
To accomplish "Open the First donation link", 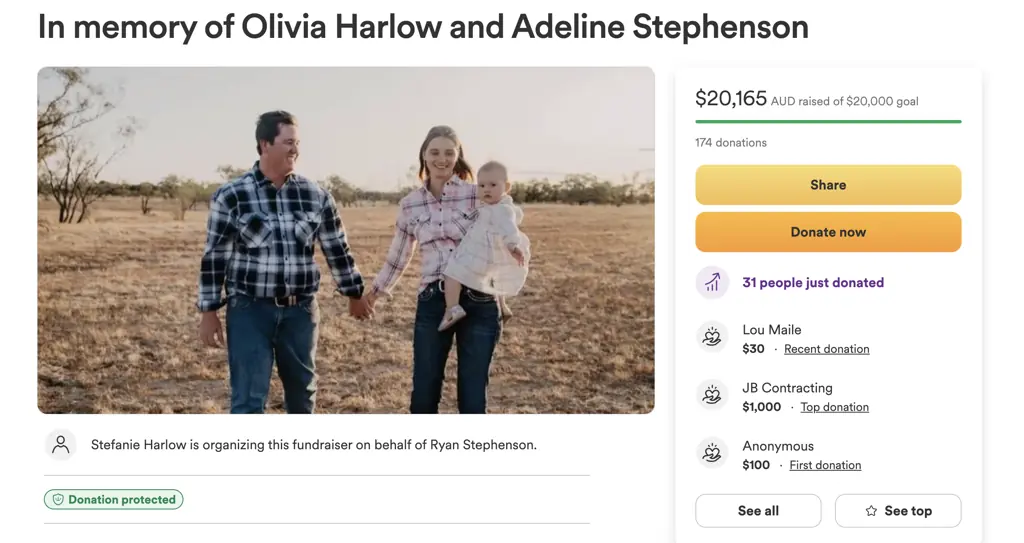I will (825, 465).
